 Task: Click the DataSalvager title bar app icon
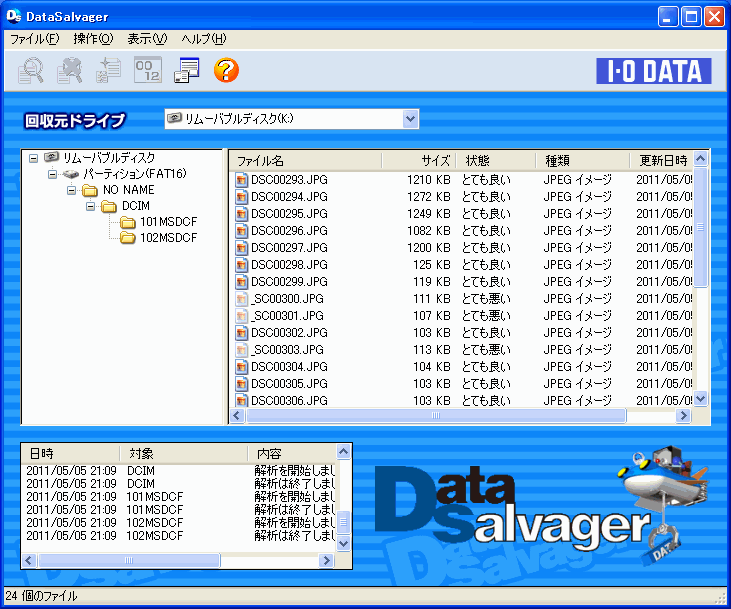(x=14, y=16)
